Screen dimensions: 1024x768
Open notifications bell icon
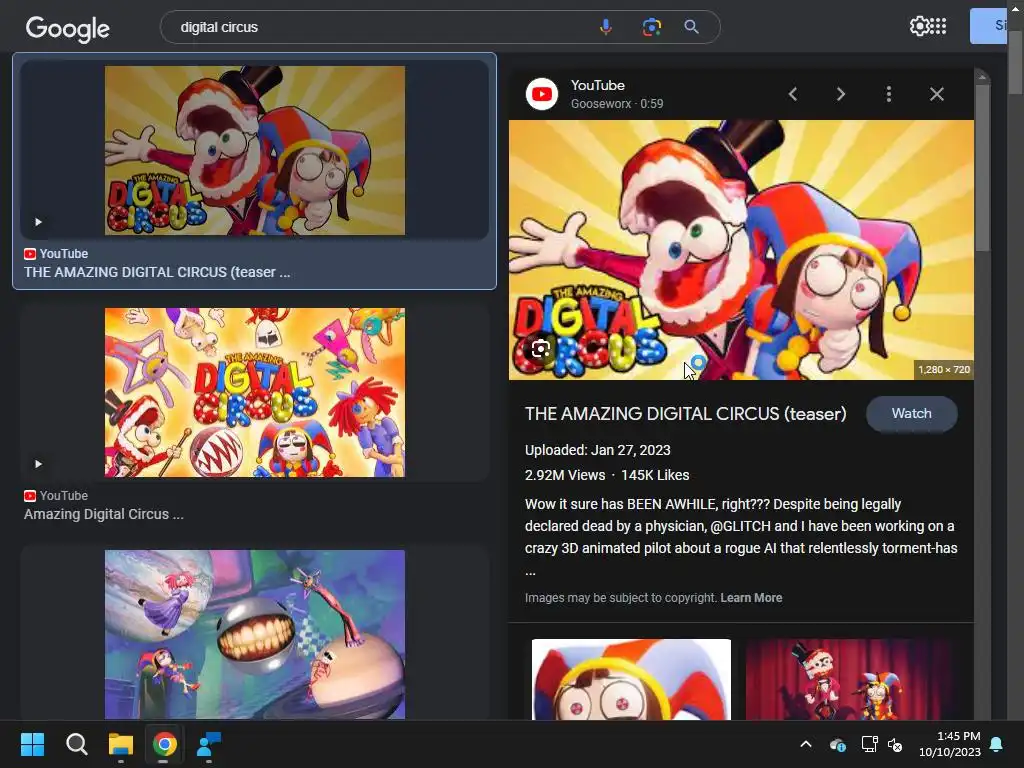pyautogui.click(x=997, y=744)
